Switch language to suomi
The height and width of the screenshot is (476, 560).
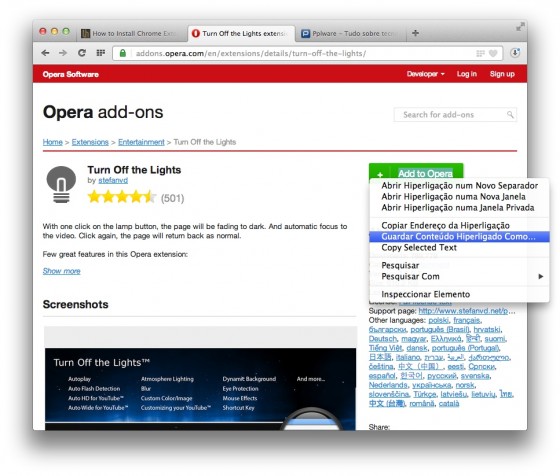pos(495,339)
